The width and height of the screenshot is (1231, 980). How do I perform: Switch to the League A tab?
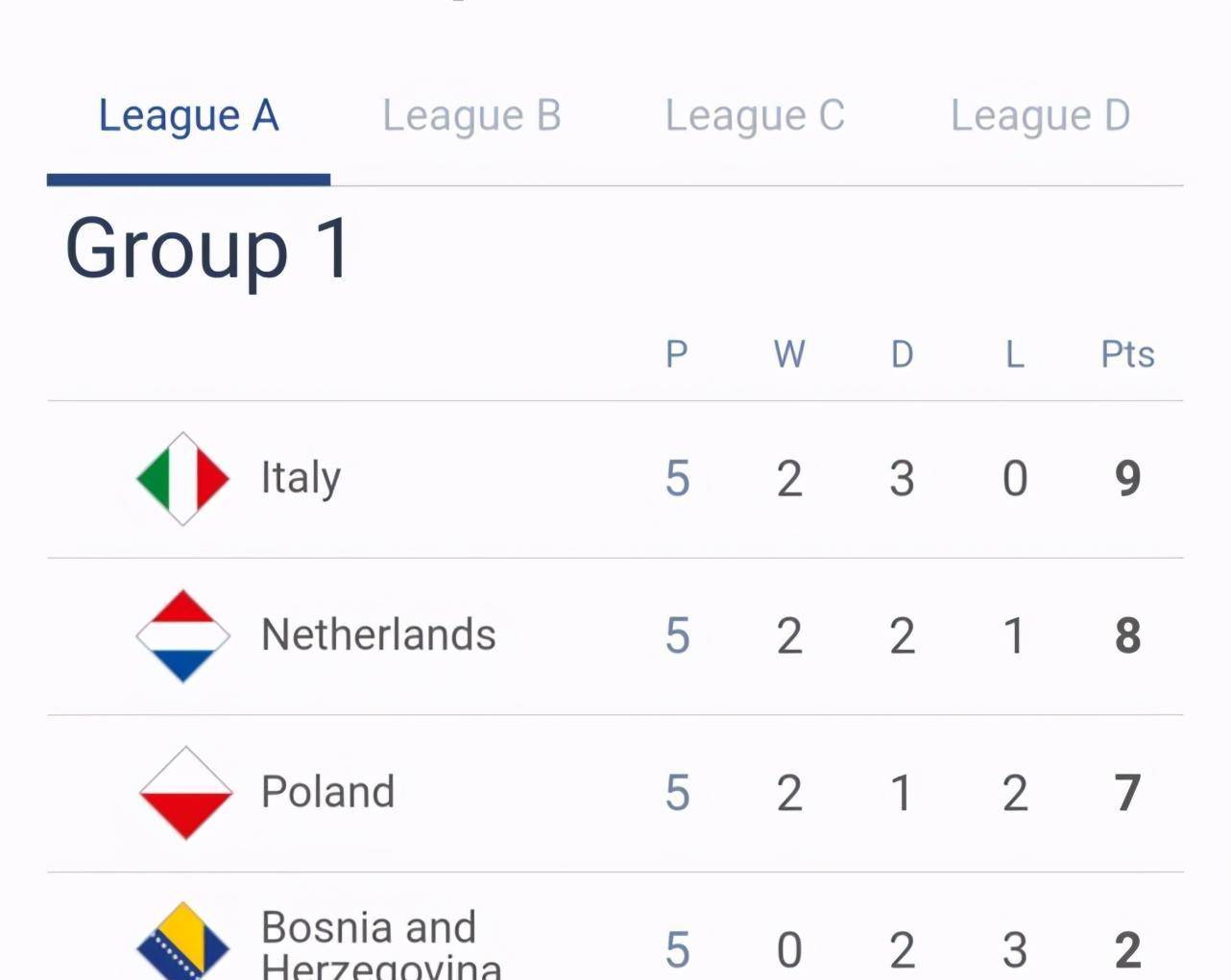(x=188, y=116)
